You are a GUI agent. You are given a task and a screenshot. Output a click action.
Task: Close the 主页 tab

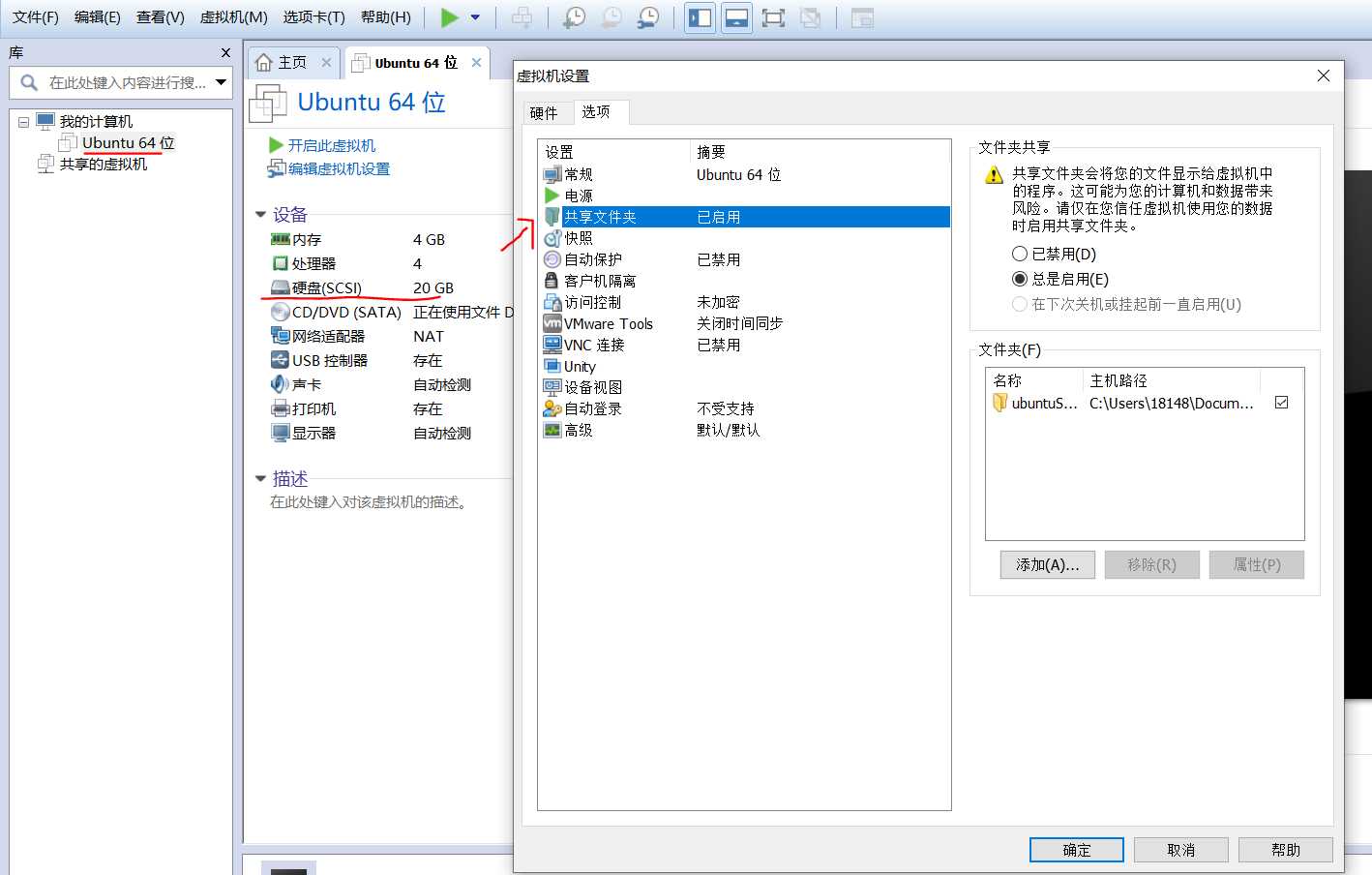[x=326, y=62]
